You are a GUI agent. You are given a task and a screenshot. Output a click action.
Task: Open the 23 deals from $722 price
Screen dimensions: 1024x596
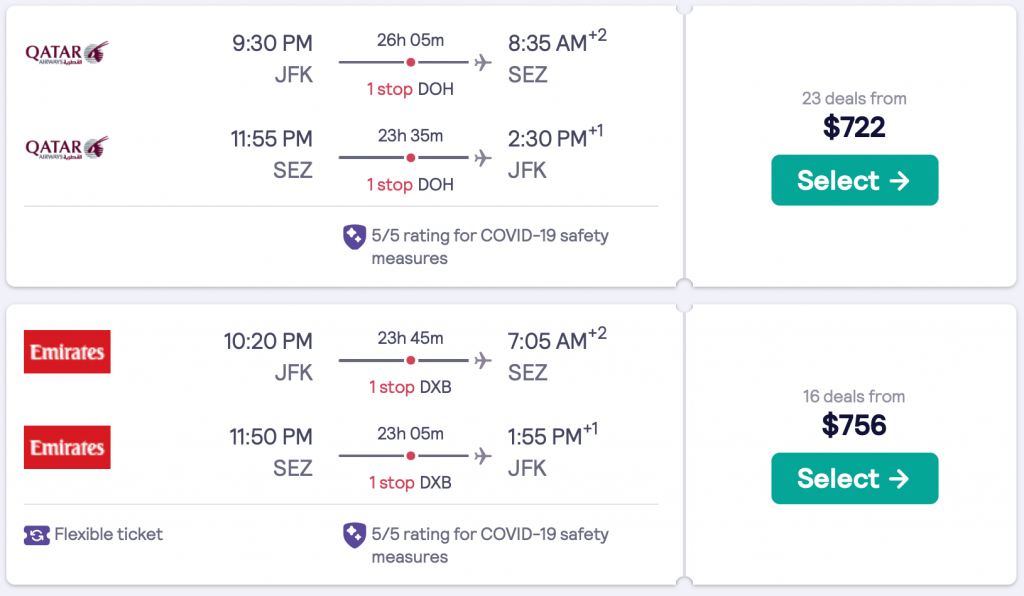click(854, 126)
